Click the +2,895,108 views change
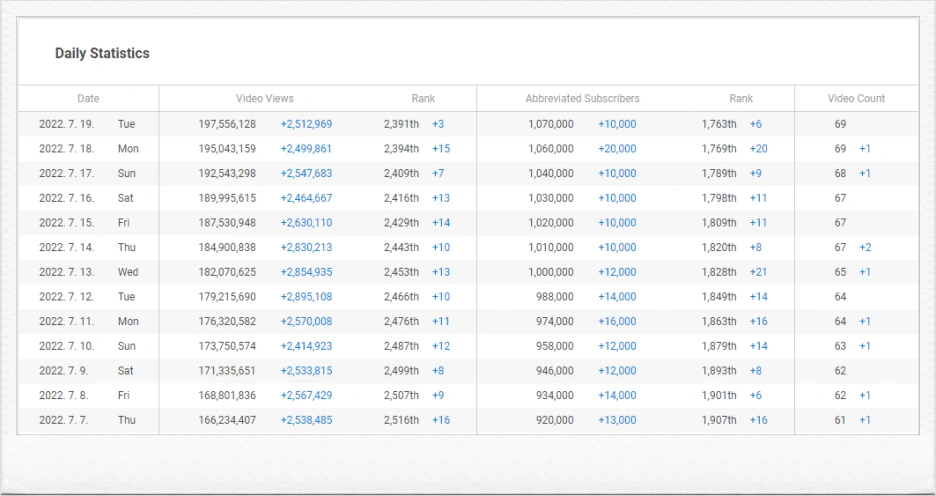Screen dimensions: 936x496 coord(306,297)
